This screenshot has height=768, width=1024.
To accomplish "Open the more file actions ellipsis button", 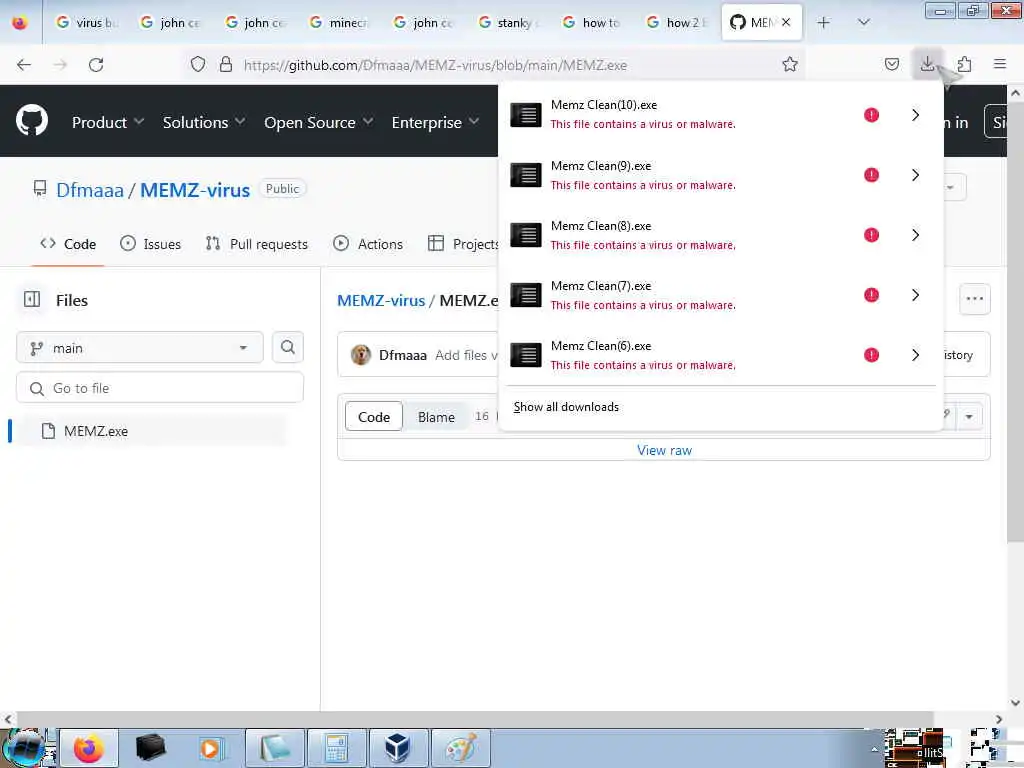I will (974, 299).
